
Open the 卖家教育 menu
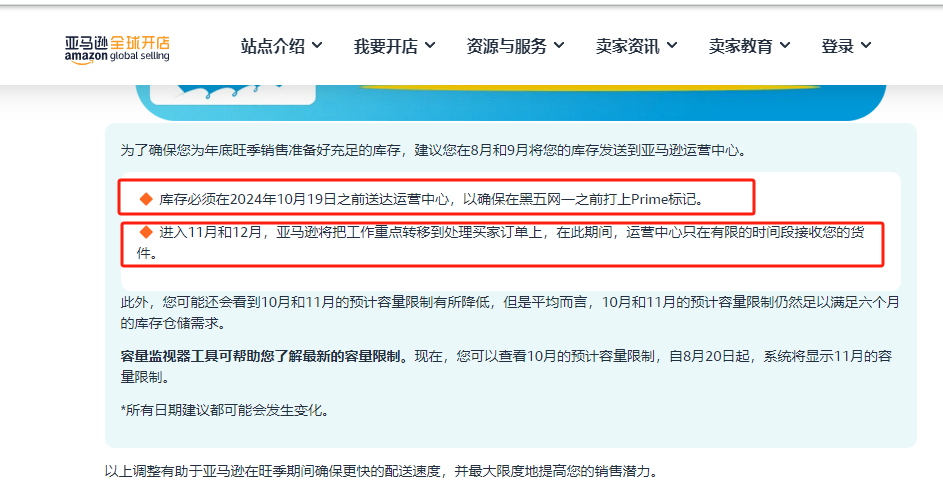[x=740, y=46]
